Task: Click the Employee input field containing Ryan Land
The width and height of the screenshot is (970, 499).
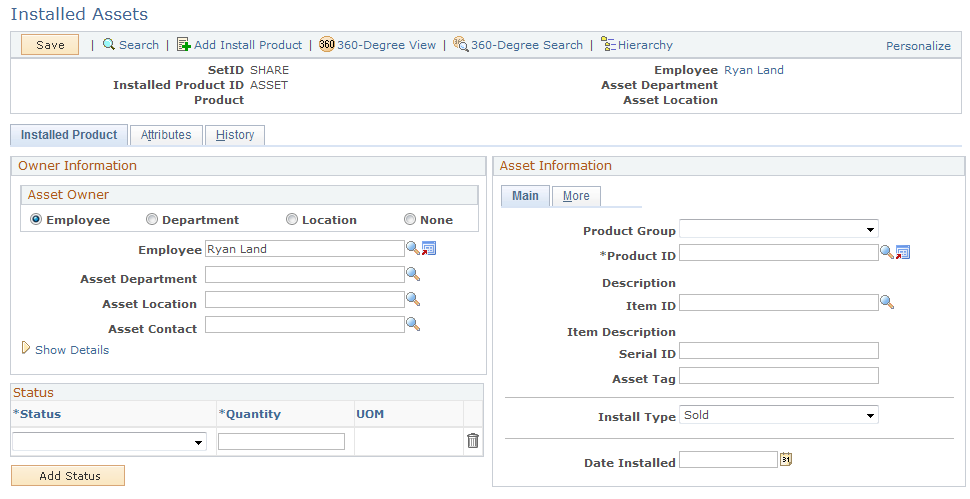Action: click(305, 249)
